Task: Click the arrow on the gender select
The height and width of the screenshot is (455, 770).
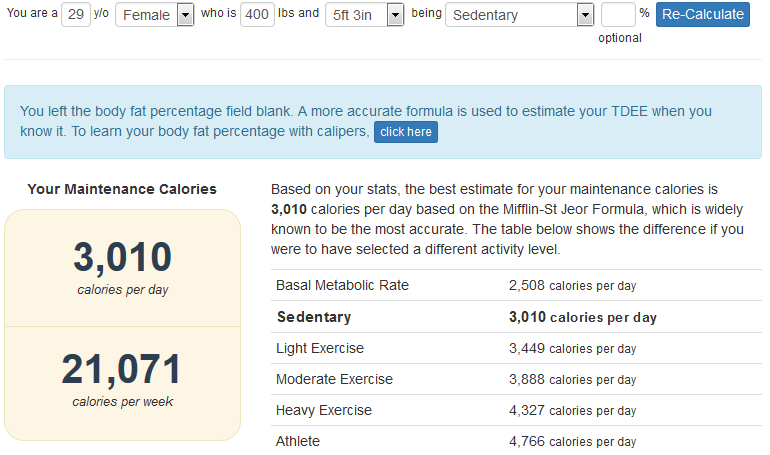Action: pyautogui.click(x=185, y=15)
